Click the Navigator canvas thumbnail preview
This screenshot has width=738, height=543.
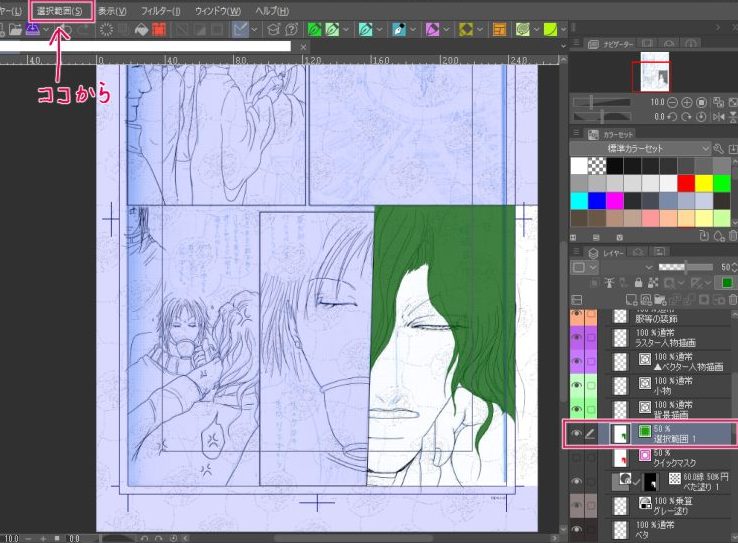coord(650,74)
